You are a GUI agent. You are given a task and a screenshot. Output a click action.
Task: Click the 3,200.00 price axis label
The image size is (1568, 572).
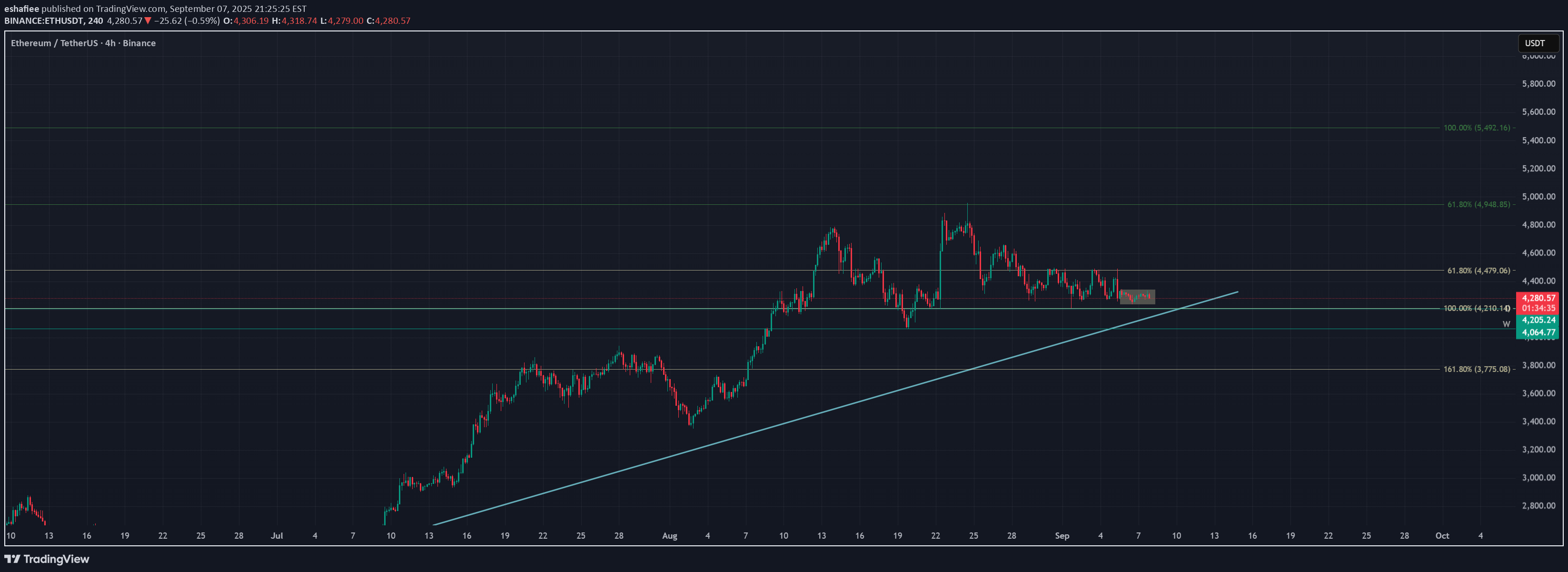pyautogui.click(x=1539, y=450)
